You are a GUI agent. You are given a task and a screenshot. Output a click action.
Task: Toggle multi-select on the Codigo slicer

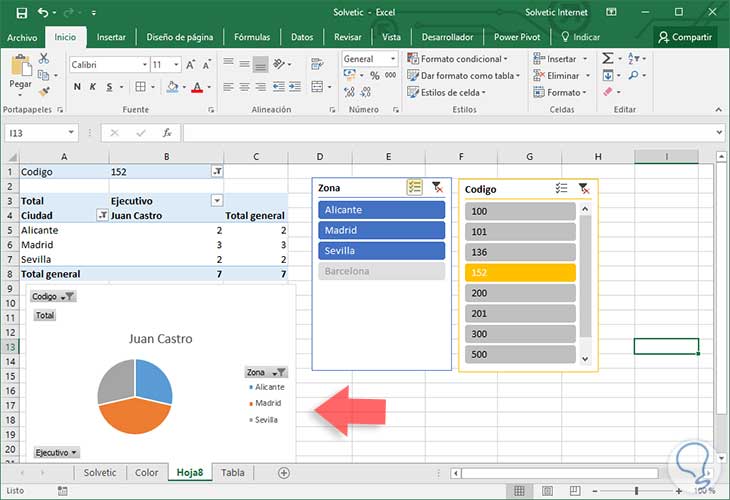[562, 188]
